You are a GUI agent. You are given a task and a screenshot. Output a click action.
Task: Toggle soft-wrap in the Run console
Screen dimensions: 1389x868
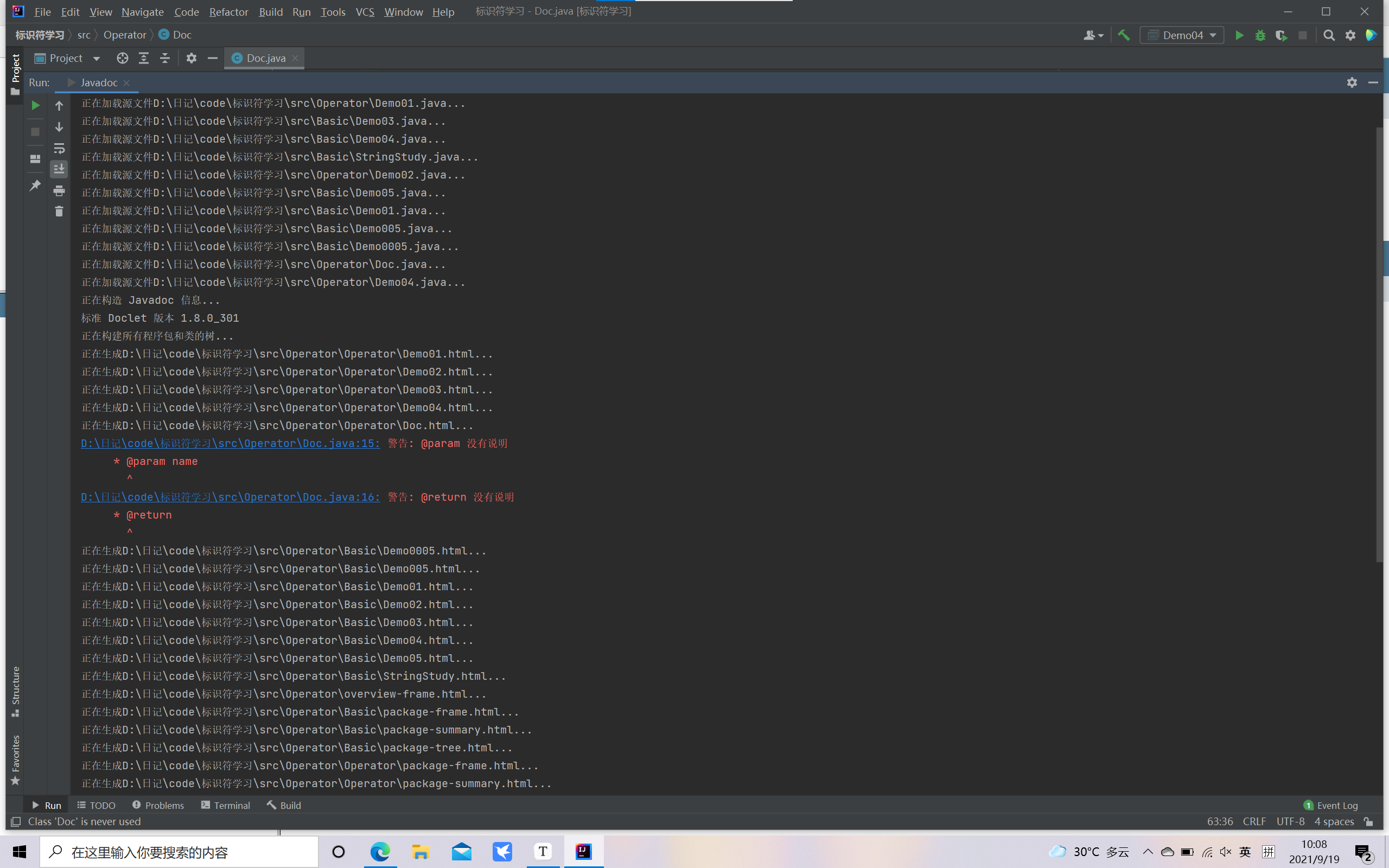(59, 148)
